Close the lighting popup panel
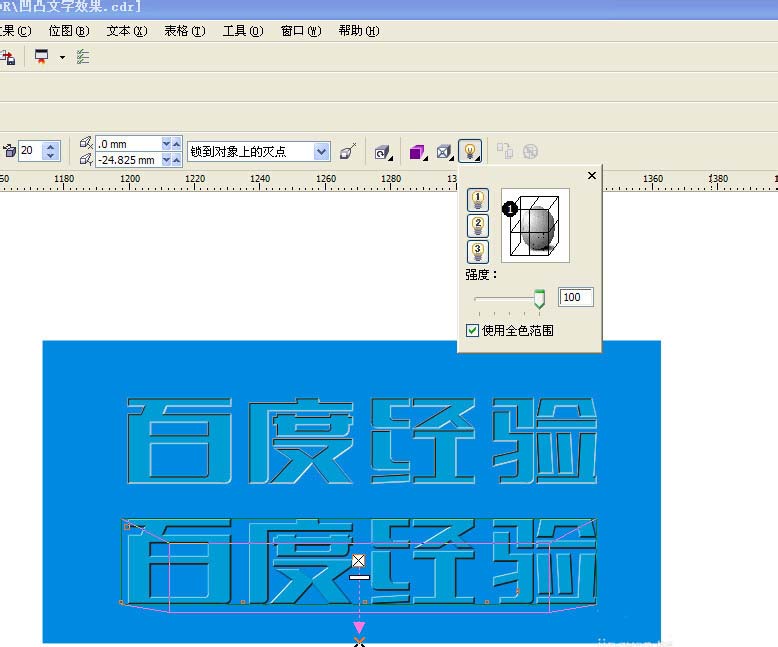The width and height of the screenshot is (778, 647). pyautogui.click(x=591, y=175)
